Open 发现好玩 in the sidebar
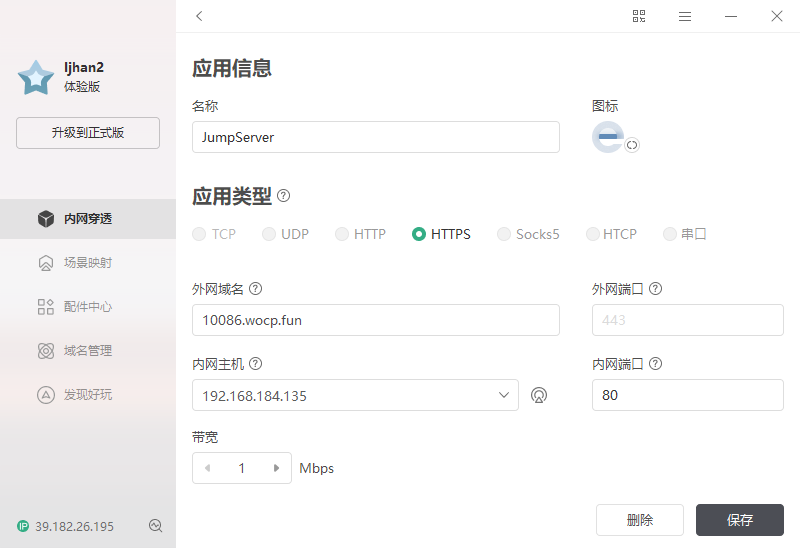The image size is (800, 548). pos(88,394)
